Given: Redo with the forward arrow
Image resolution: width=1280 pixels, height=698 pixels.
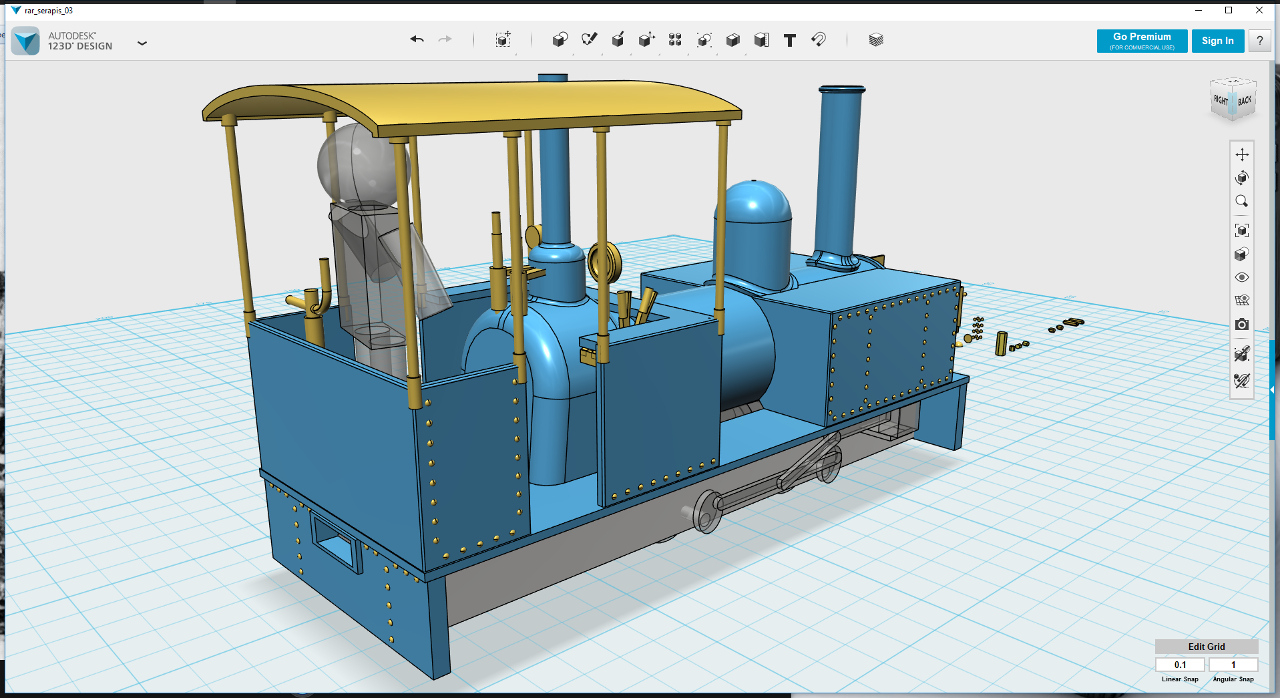Looking at the screenshot, I should pyautogui.click(x=445, y=40).
